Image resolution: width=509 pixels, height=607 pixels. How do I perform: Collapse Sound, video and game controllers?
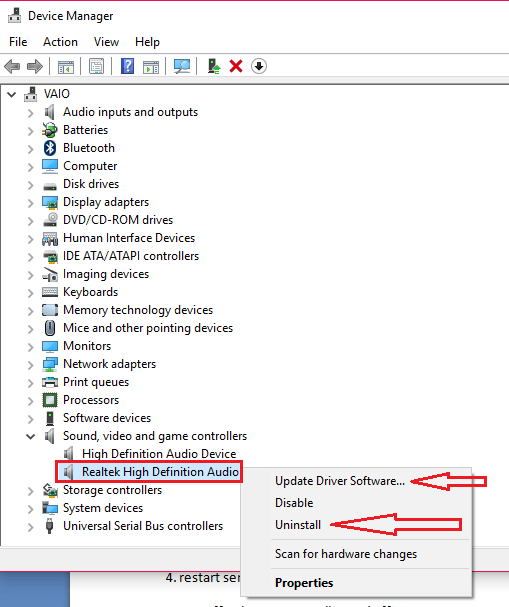[31, 437]
